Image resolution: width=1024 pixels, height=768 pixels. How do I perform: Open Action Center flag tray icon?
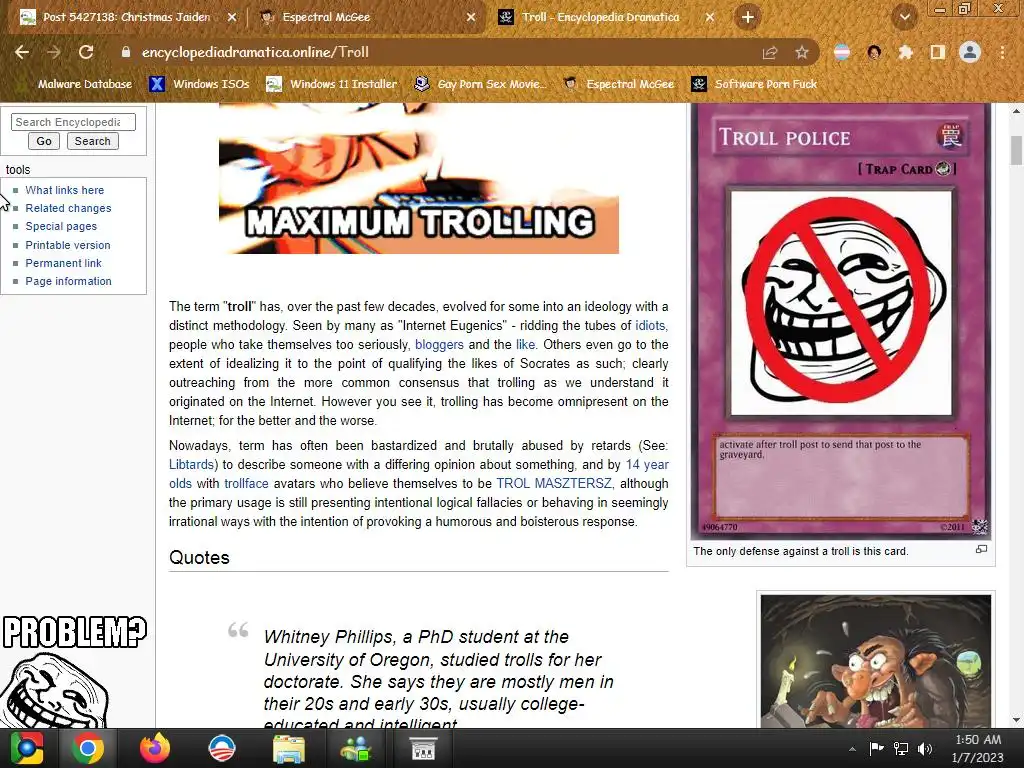876,749
